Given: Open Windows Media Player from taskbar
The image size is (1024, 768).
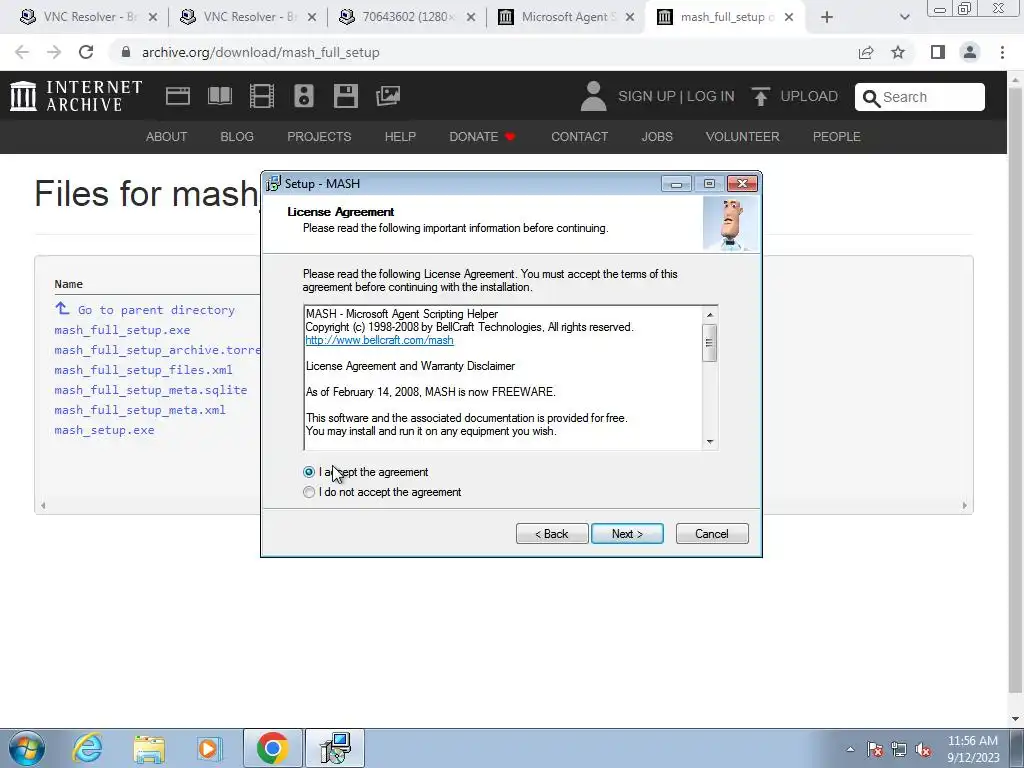Looking at the screenshot, I should (x=210, y=748).
